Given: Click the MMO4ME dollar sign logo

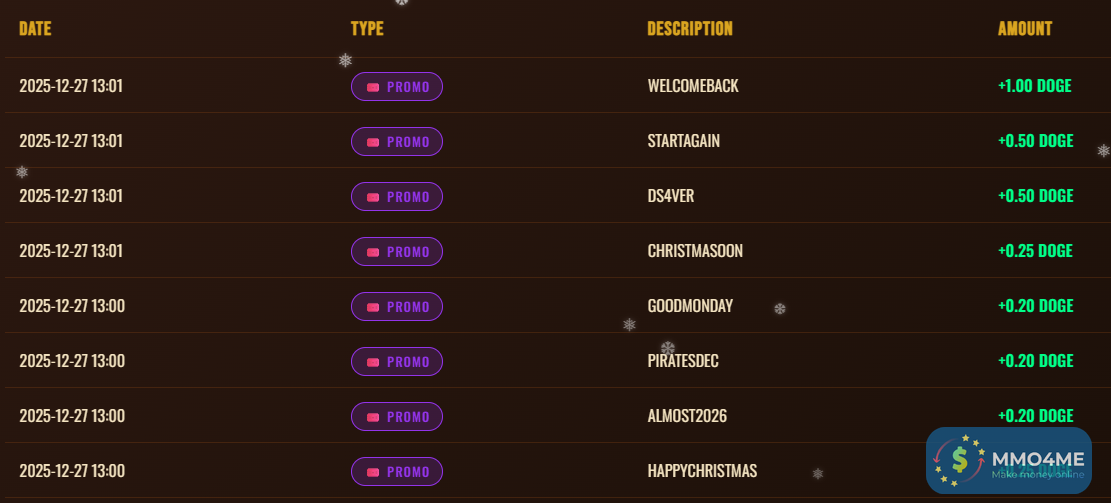Looking at the screenshot, I should [958, 459].
